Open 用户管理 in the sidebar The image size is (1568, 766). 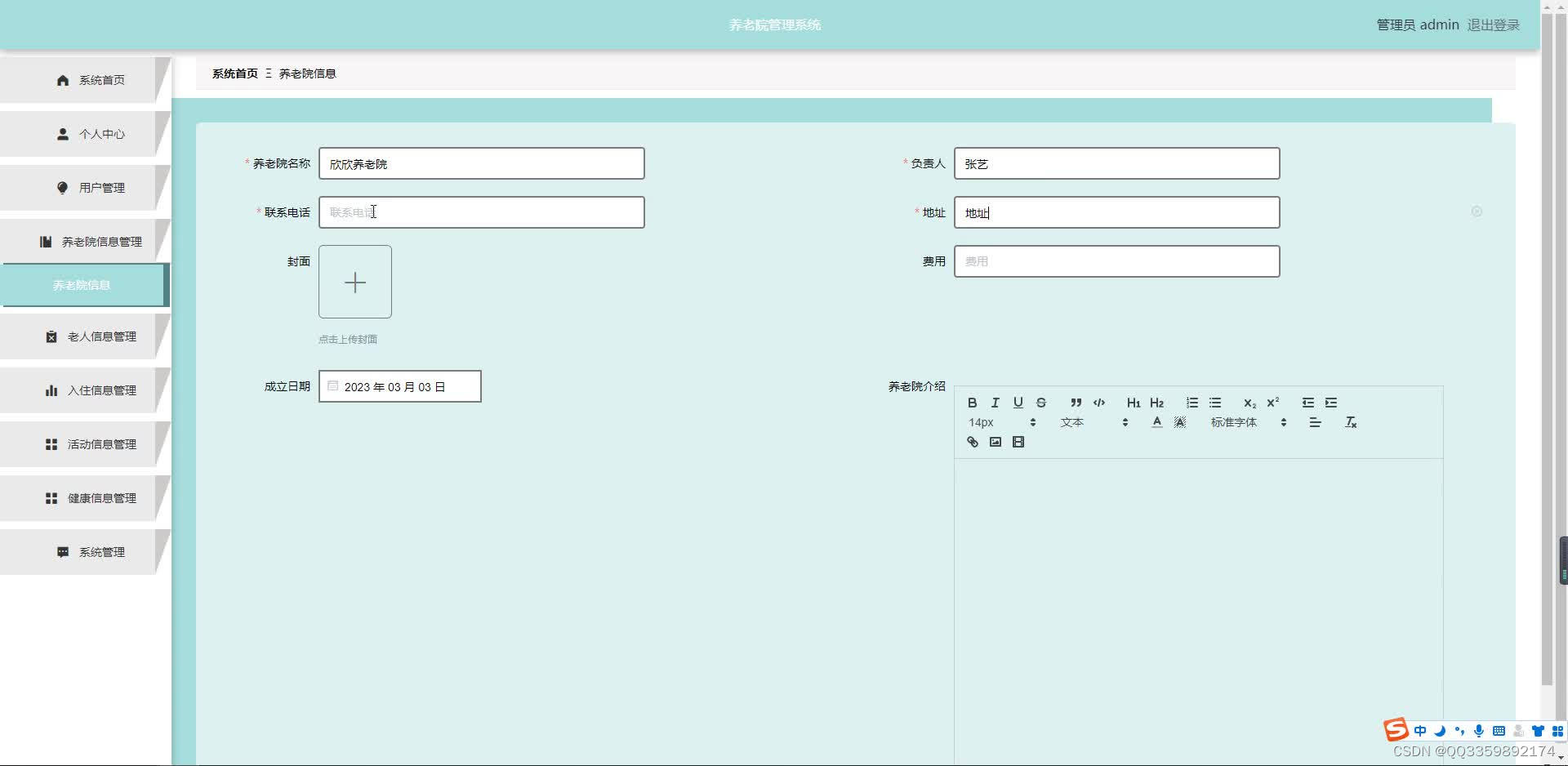(85, 188)
